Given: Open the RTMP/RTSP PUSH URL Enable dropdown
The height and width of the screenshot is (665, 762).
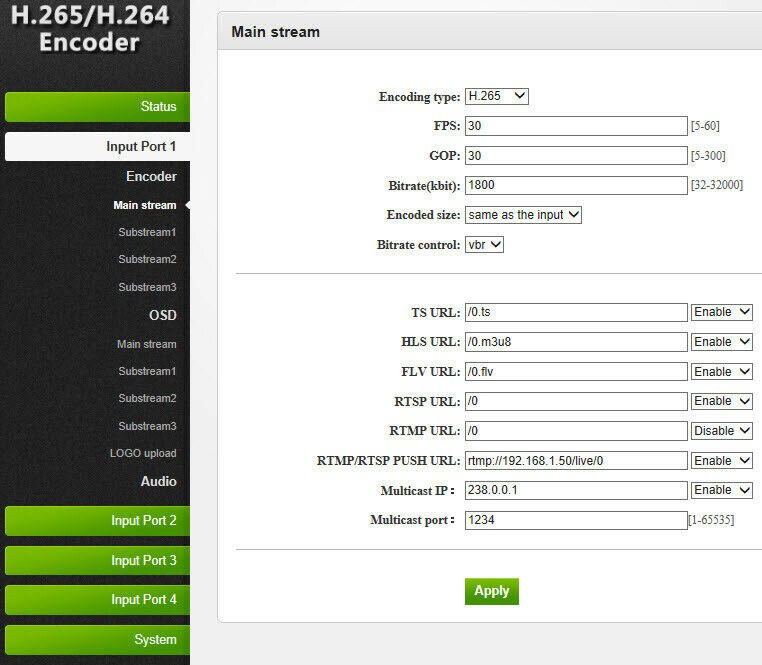Looking at the screenshot, I should point(722,460).
